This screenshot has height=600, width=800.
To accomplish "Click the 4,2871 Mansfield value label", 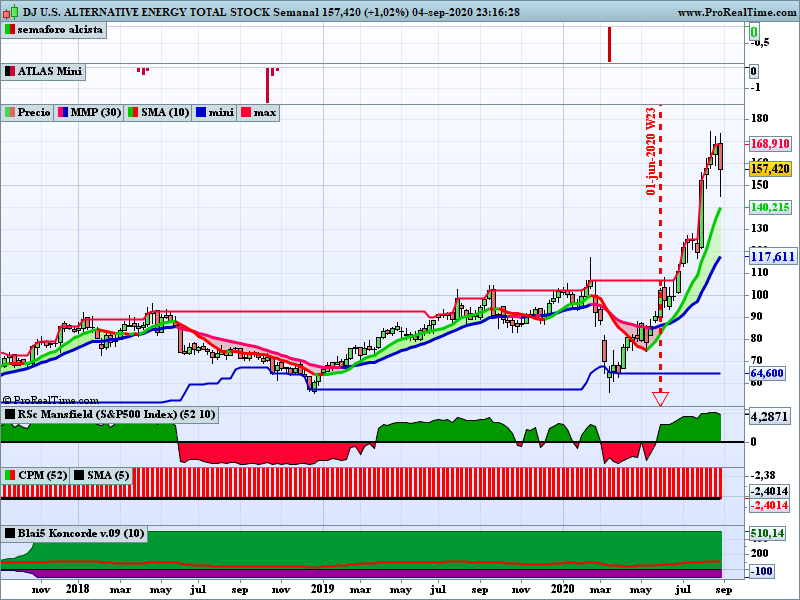I will (x=769, y=416).
